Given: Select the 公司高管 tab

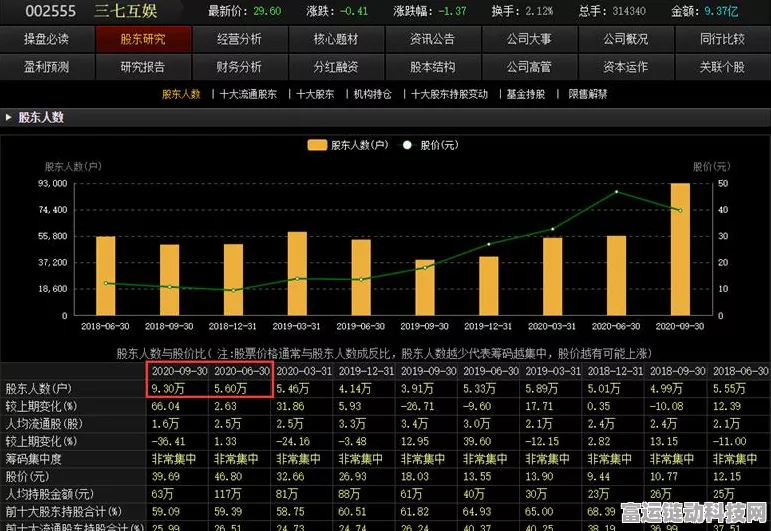Looking at the screenshot, I should [529, 67].
